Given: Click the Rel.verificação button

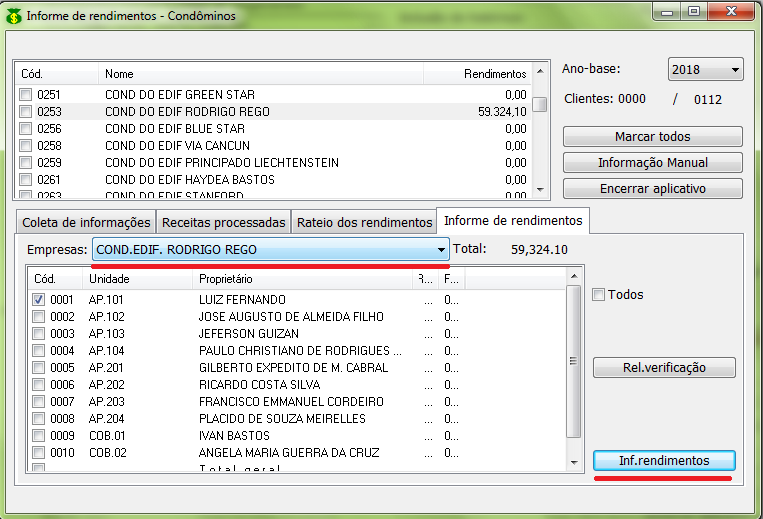Looking at the screenshot, I should click(x=664, y=367).
